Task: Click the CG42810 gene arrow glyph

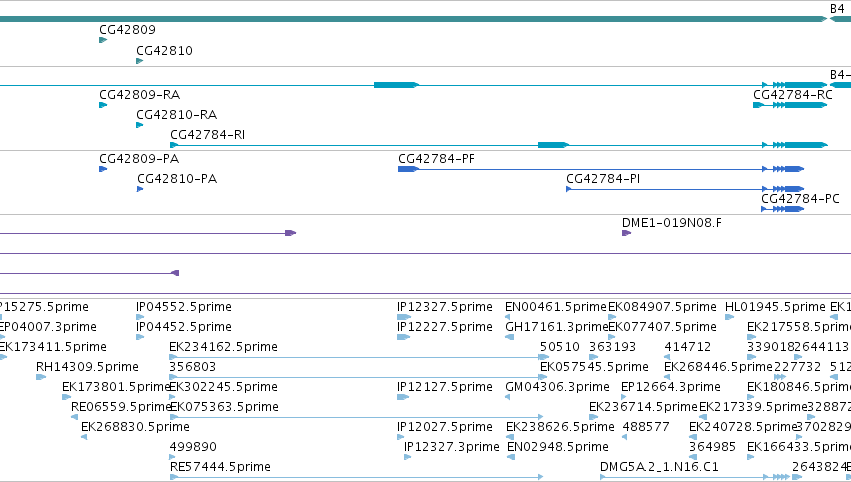Action: pos(139,61)
